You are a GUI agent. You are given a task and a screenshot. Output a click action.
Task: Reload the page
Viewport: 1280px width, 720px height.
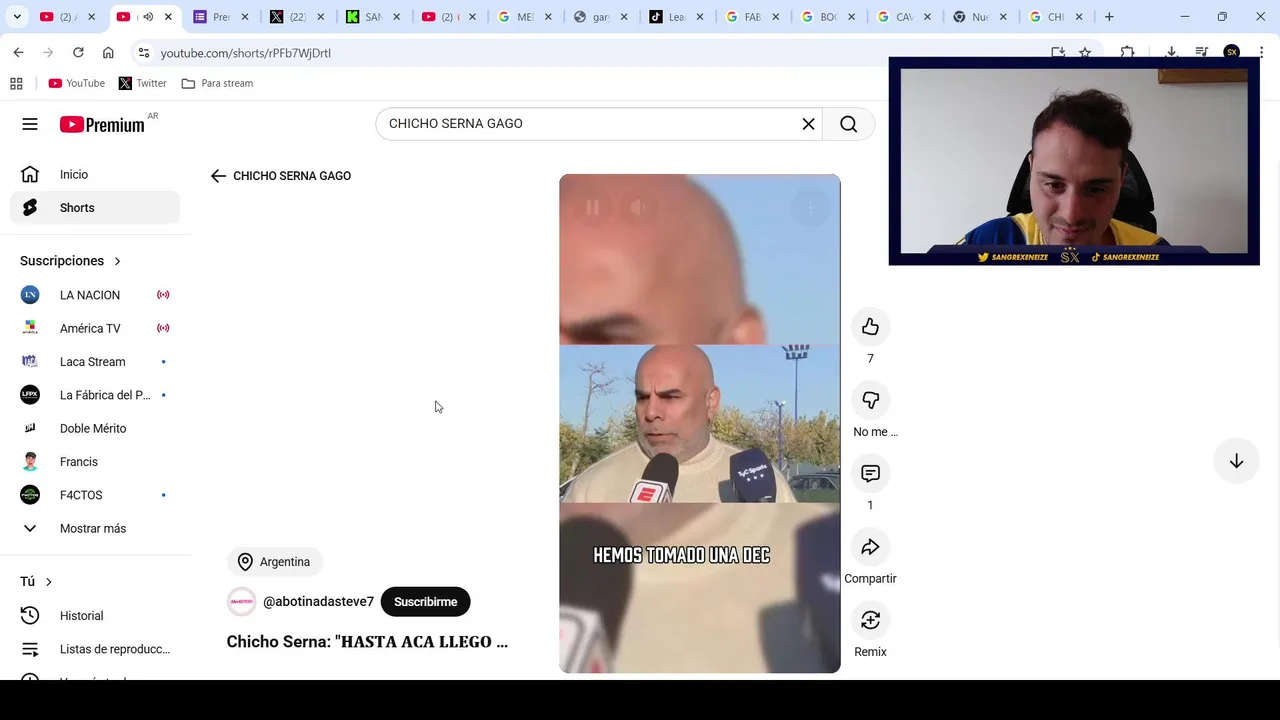[x=78, y=52]
